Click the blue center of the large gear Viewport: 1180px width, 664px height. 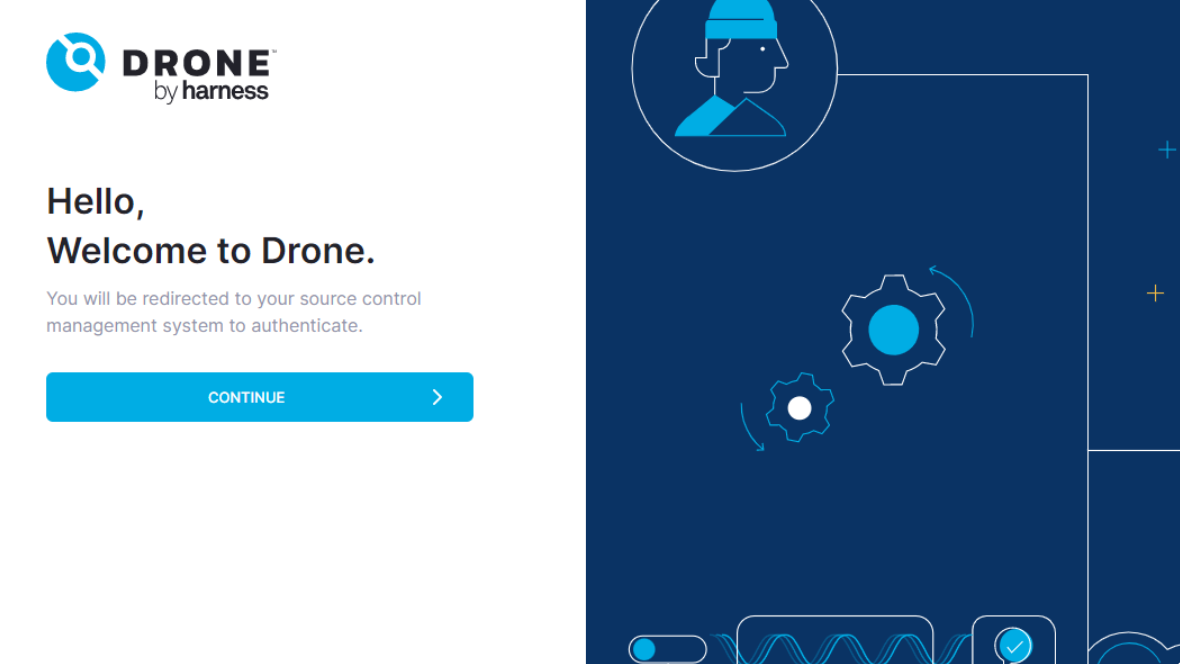point(893,330)
